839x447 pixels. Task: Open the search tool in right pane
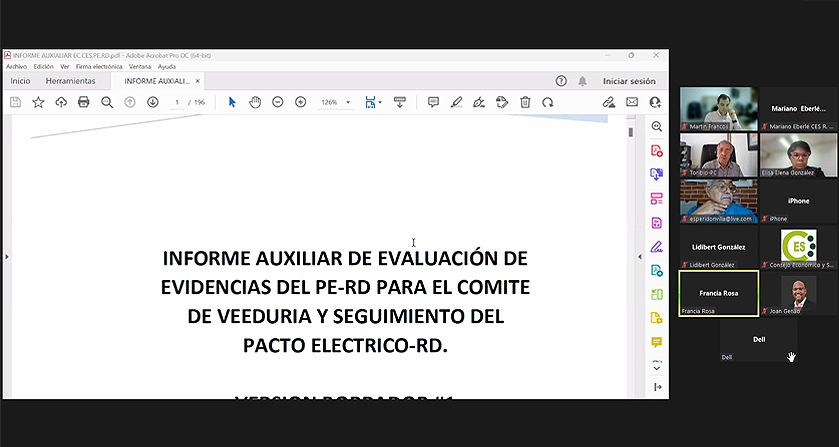click(x=657, y=126)
